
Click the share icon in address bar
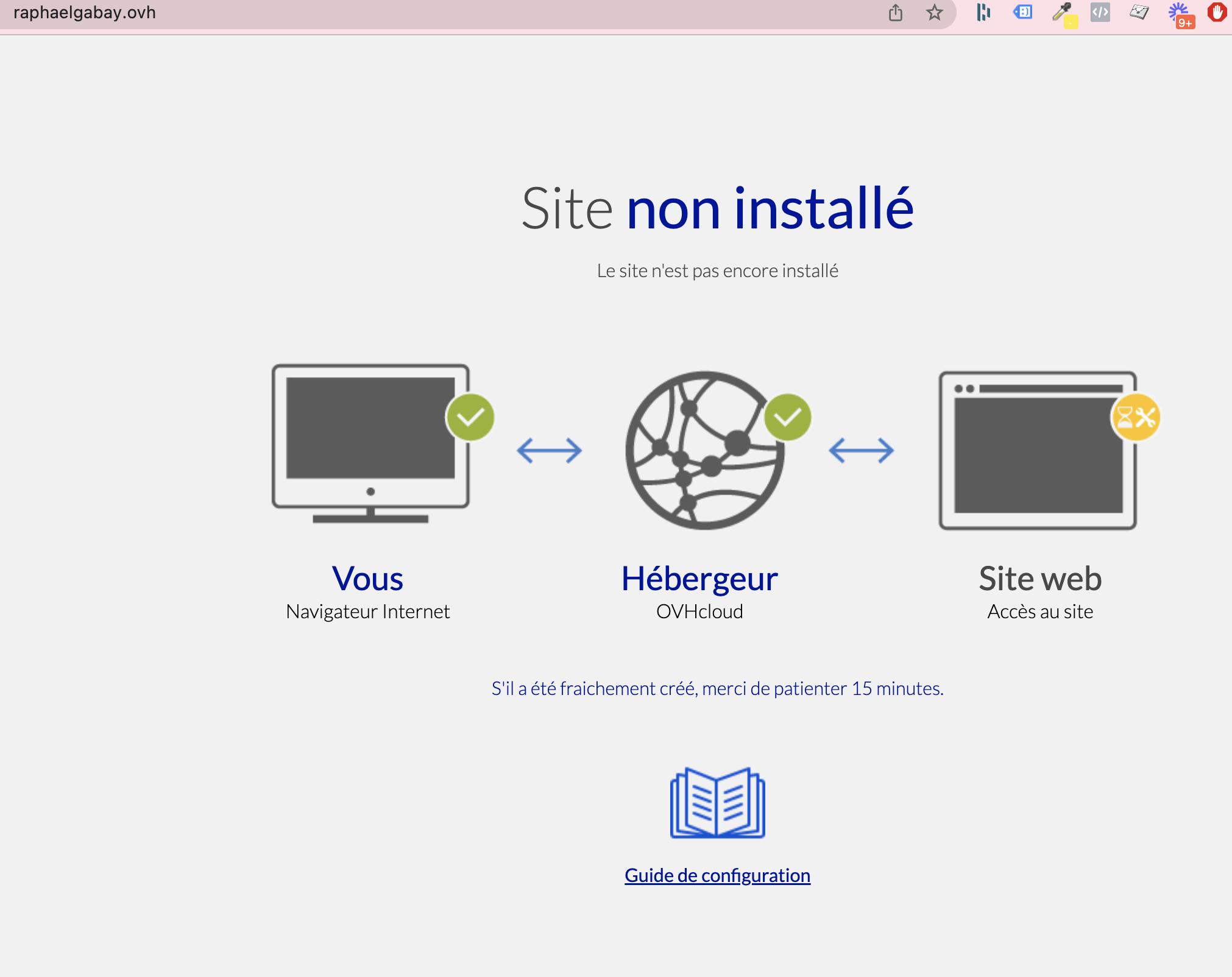coord(895,12)
